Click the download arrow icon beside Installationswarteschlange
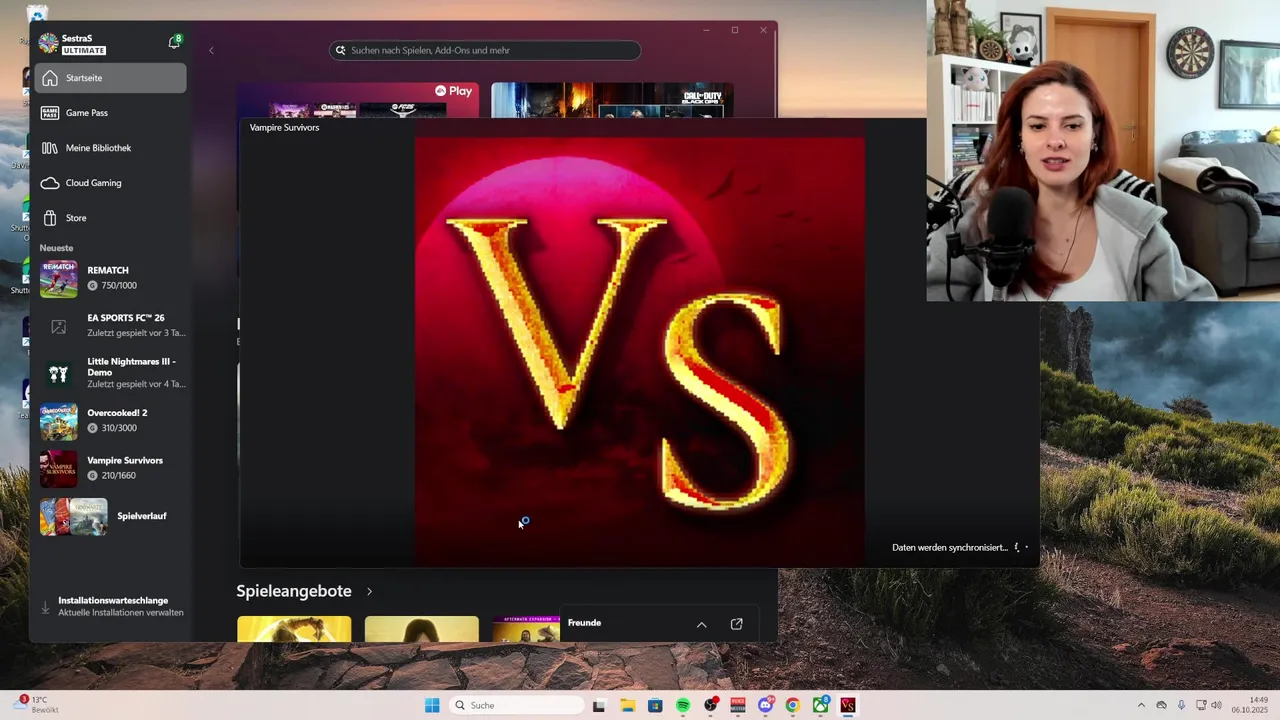This screenshot has width=1280, height=720. point(45,607)
